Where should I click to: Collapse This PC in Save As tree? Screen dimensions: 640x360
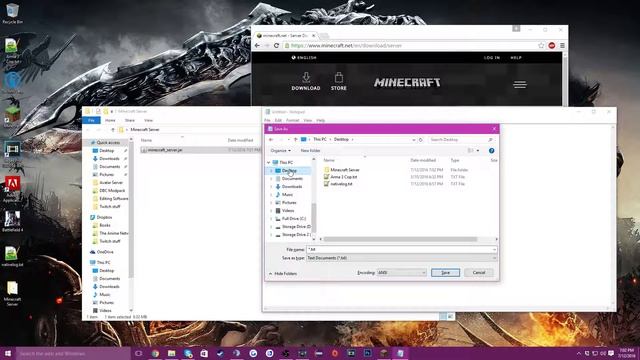[269, 162]
